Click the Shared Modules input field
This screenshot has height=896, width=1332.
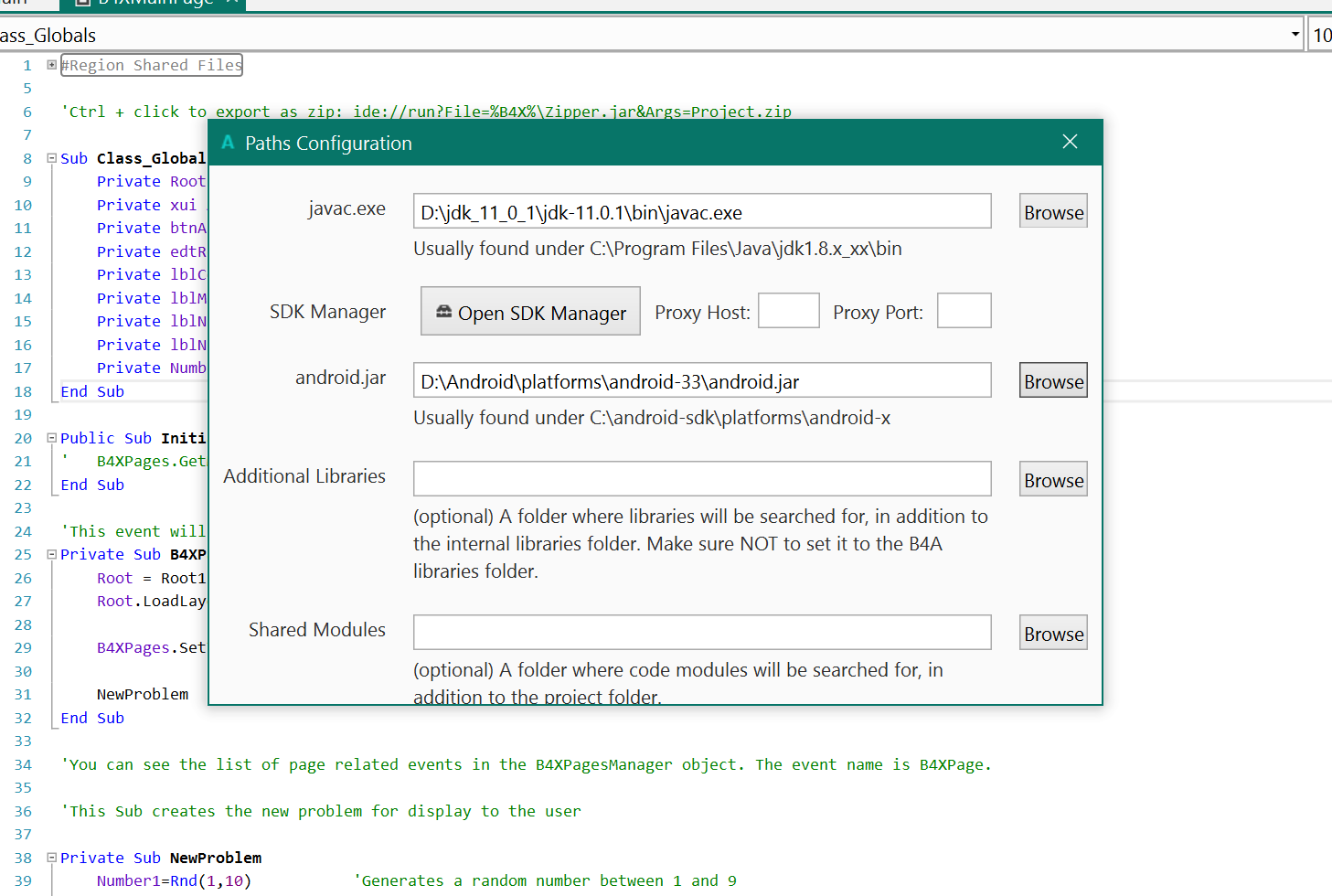click(x=702, y=633)
